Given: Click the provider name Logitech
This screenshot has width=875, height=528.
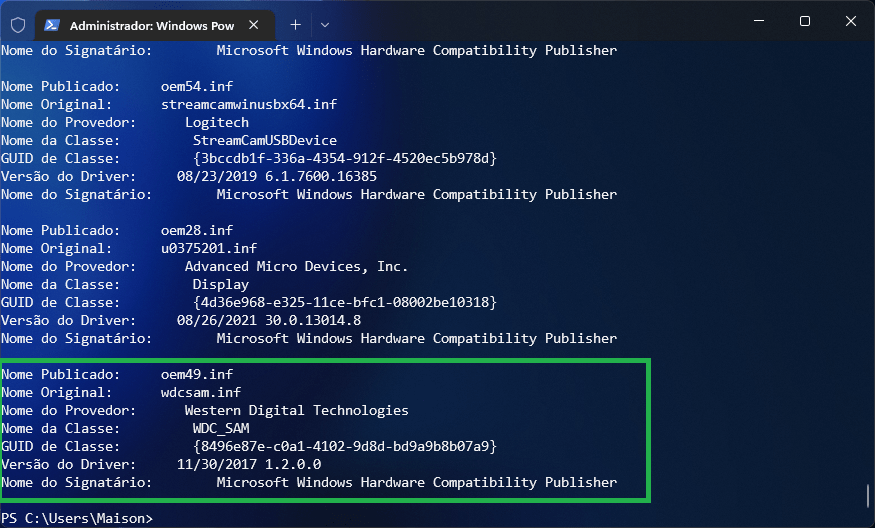Looking at the screenshot, I should [x=217, y=122].
